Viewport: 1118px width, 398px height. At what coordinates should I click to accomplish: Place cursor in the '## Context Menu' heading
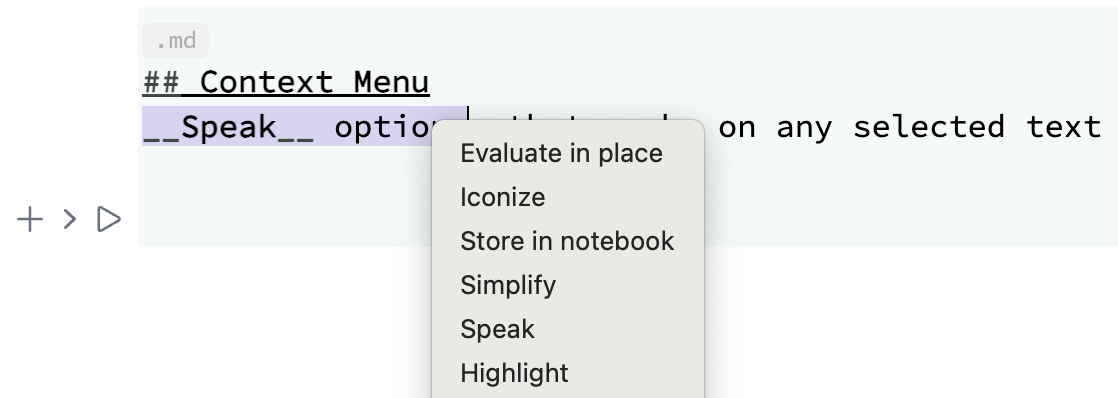tap(286, 83)
